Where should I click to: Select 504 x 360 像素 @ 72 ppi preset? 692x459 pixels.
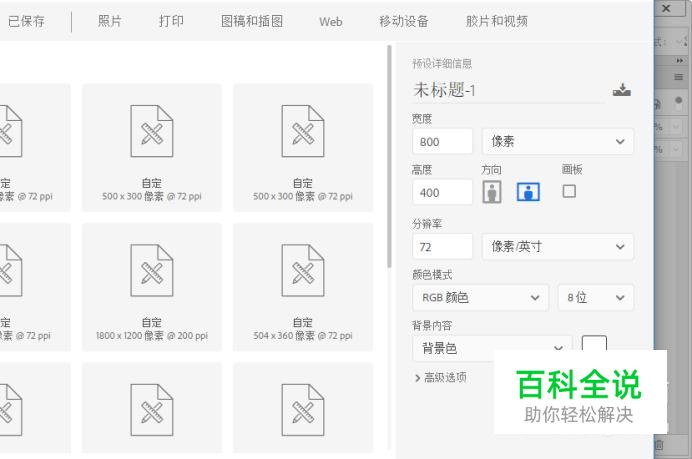coord(303,287)
